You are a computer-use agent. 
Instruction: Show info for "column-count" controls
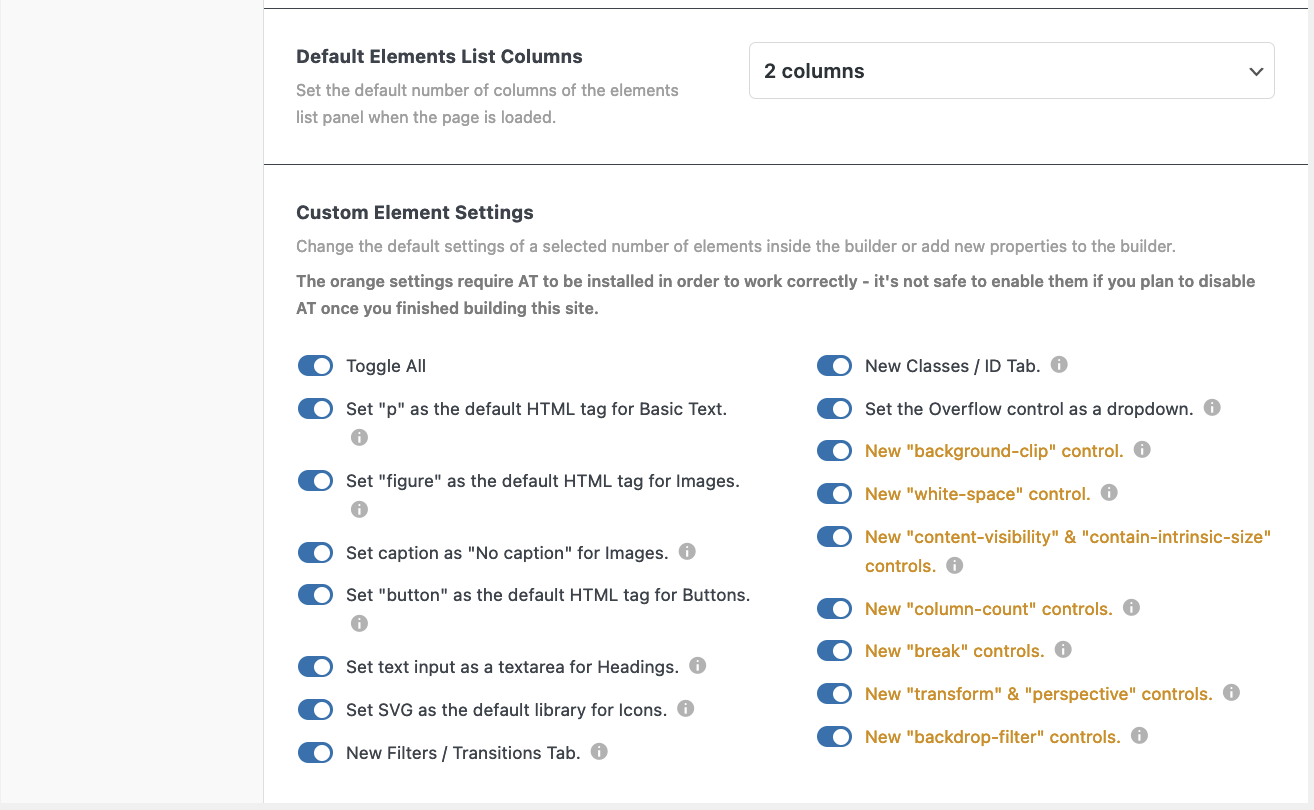click(x=1131, y=607)
